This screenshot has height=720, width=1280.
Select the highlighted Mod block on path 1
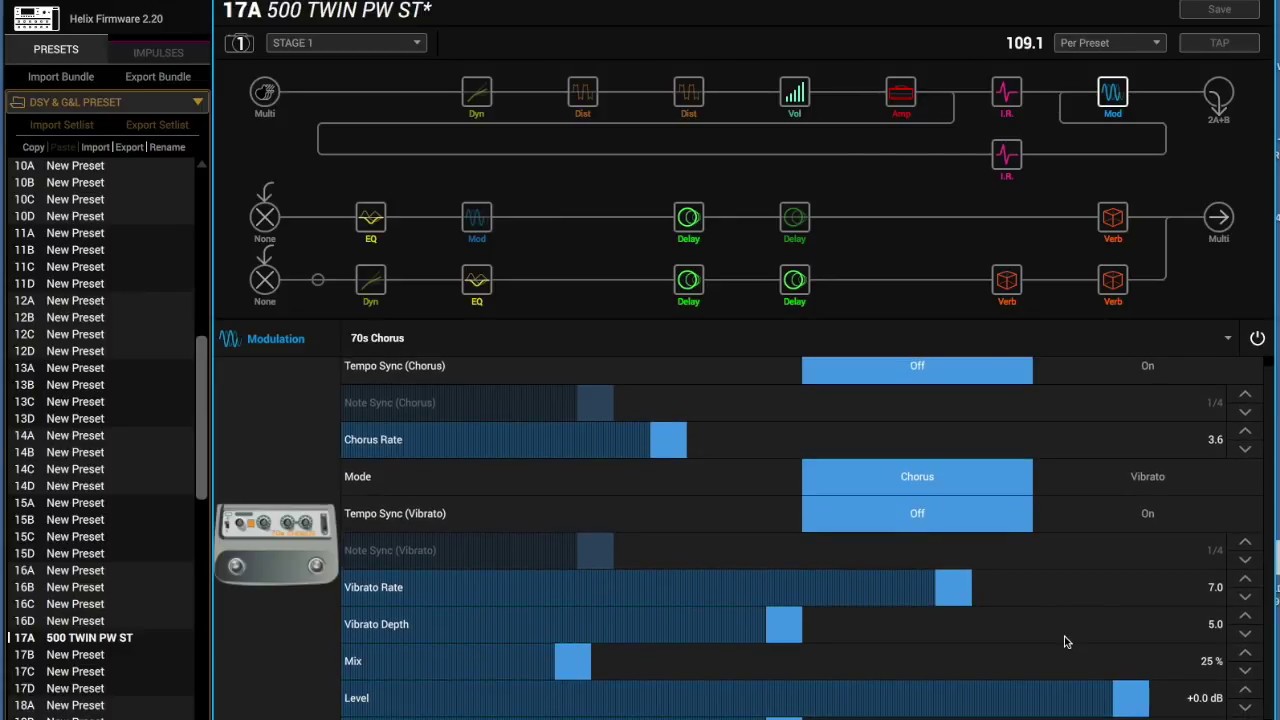pyautogui.click(x=1113, y=93)
